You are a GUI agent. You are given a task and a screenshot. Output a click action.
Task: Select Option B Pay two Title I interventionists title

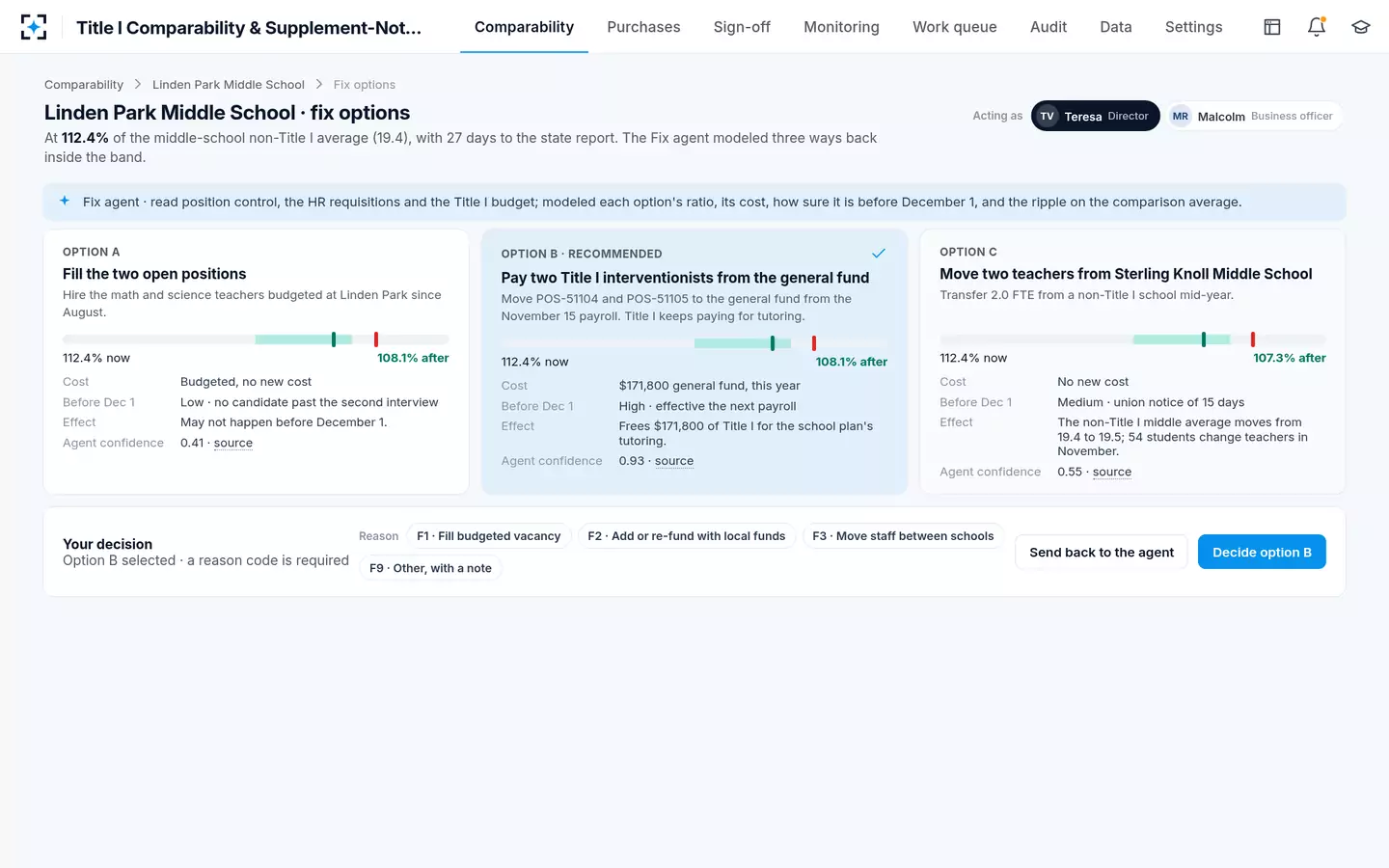click(685, 278)
